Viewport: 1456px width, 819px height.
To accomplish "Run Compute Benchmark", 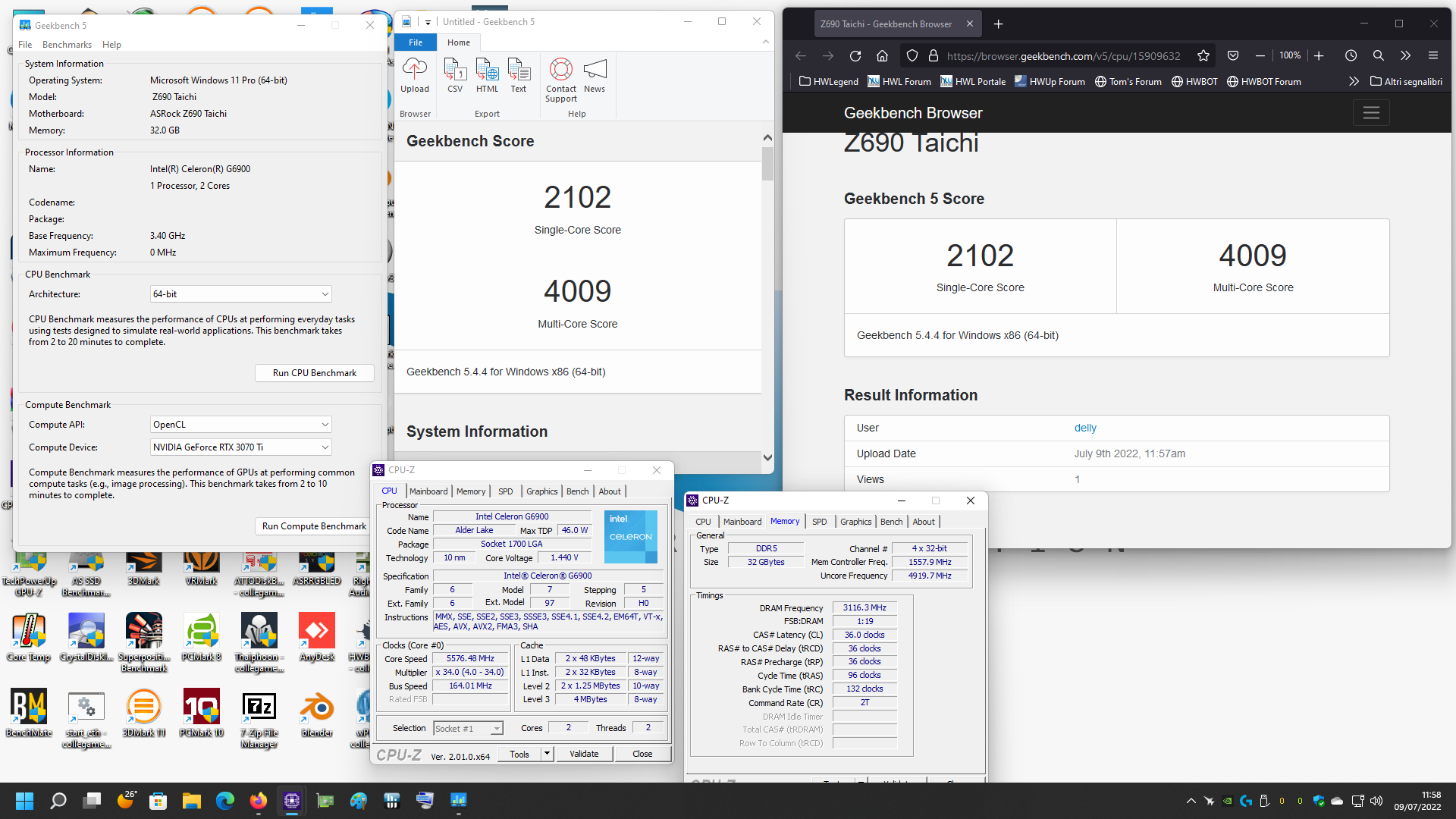I will coord(314,526).
